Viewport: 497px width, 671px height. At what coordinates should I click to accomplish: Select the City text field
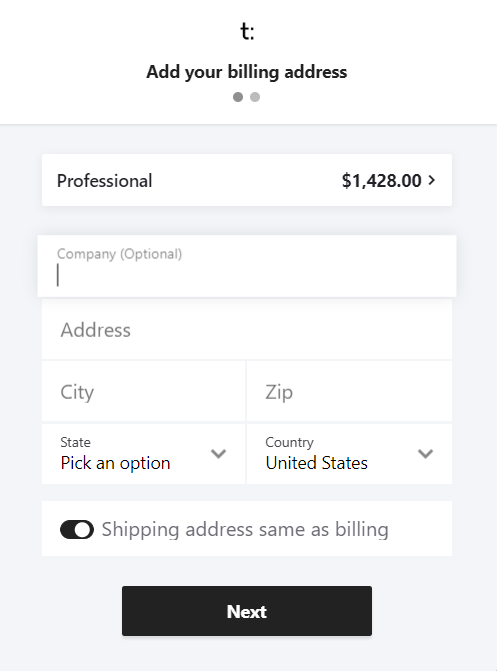pyautogui.click(x=144, y=392)
